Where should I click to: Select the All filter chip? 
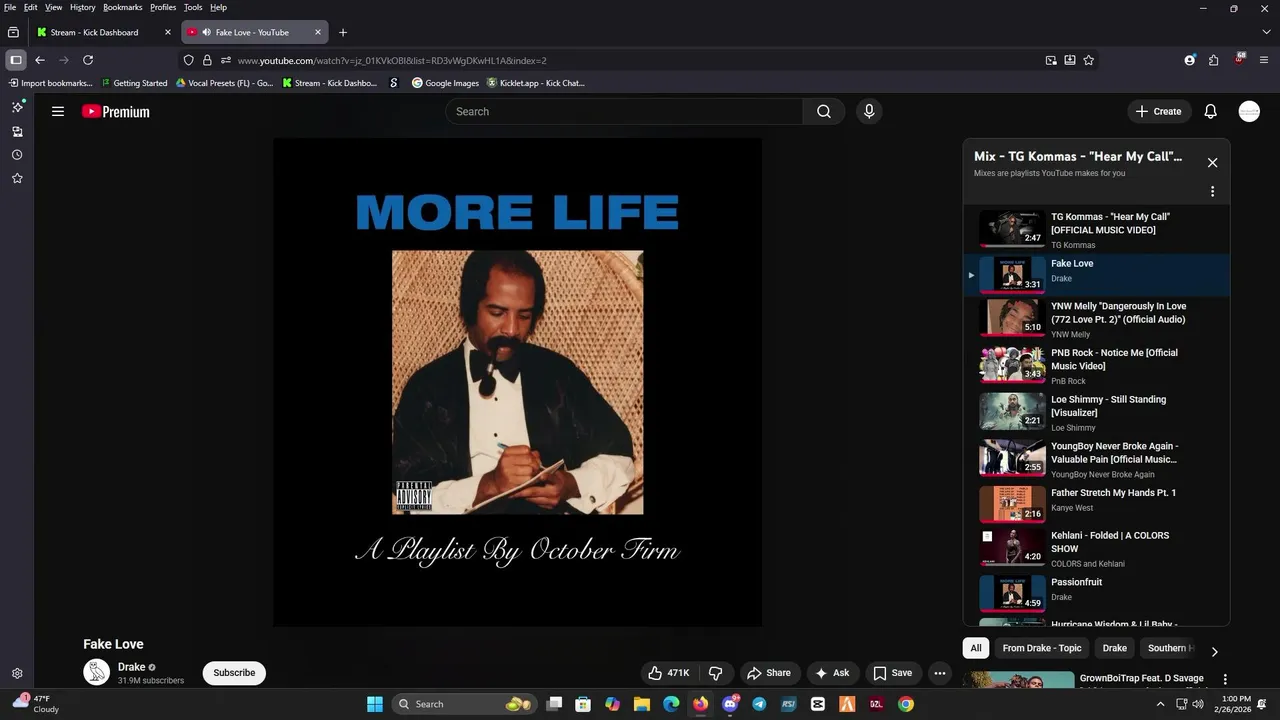click(x=976, y=648)
